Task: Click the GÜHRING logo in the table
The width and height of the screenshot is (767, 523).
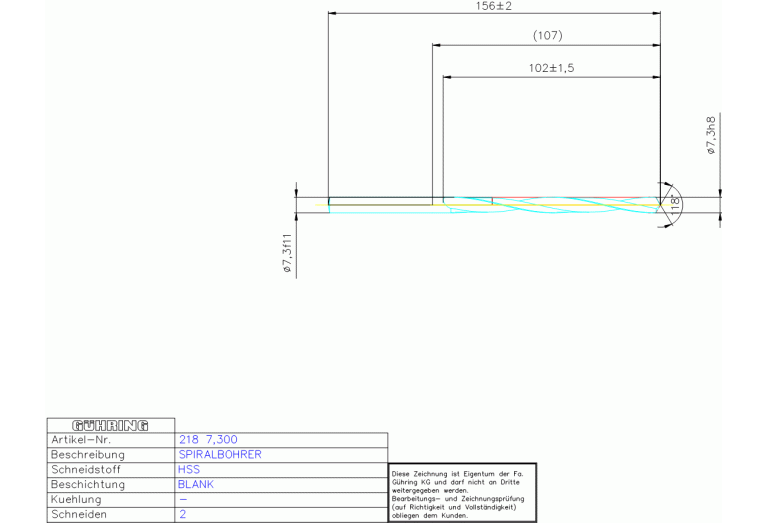Action: click(111, 425)
